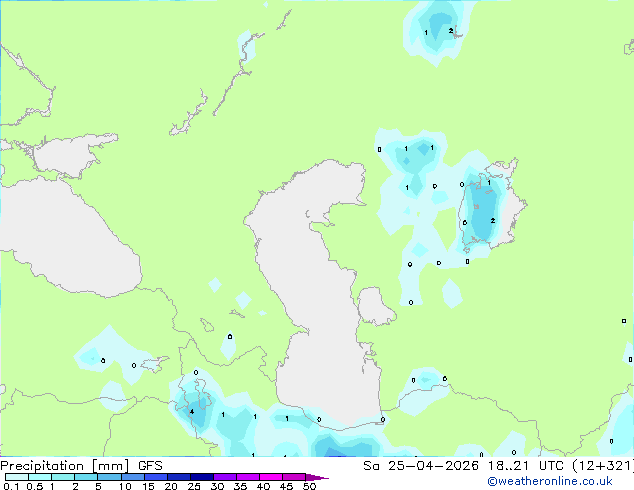Select the 5–10 mm legend color swatch
This screenshot has width=634, height=490.
pyautogui.click(x=109, y=477)
